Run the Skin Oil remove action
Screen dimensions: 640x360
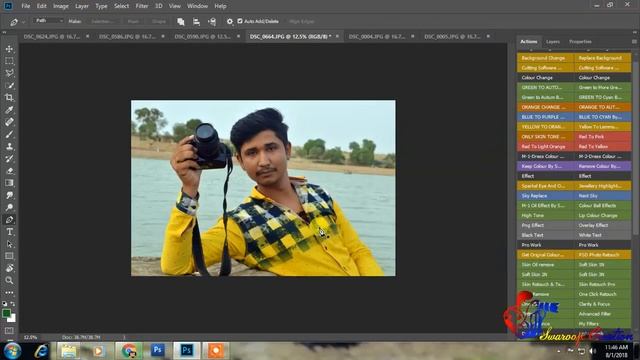click(x=545, y=265)
